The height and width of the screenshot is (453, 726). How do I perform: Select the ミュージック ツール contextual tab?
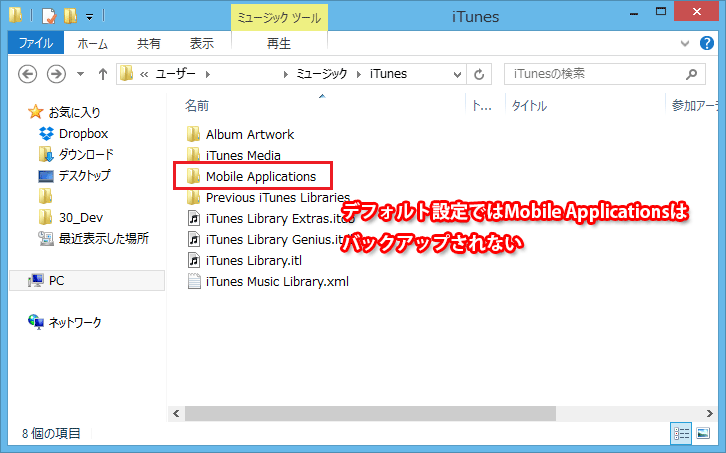tap(279, 18)
